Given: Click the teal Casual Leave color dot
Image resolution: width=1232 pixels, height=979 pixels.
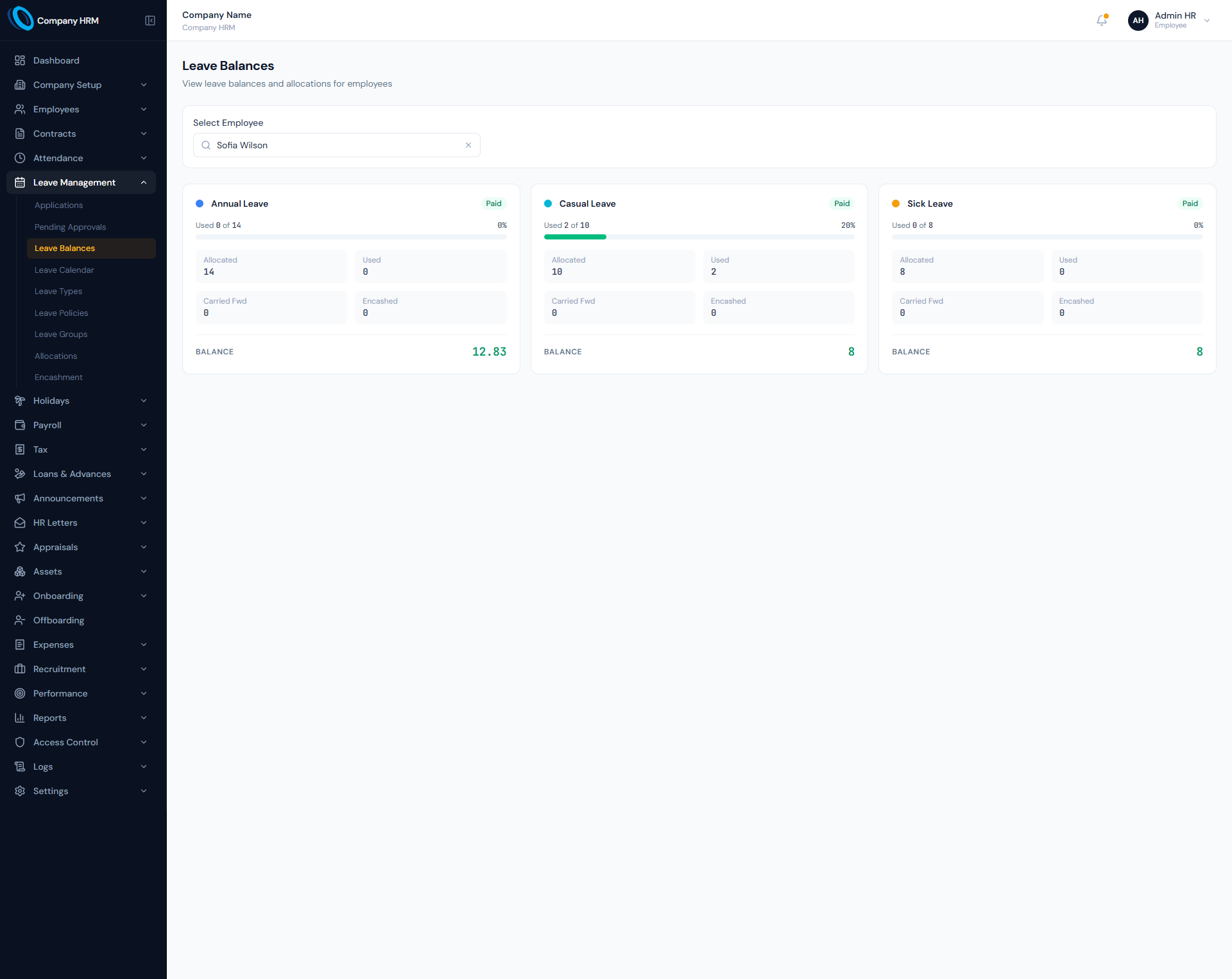Looking at the screenshot, I should (548, 204).
